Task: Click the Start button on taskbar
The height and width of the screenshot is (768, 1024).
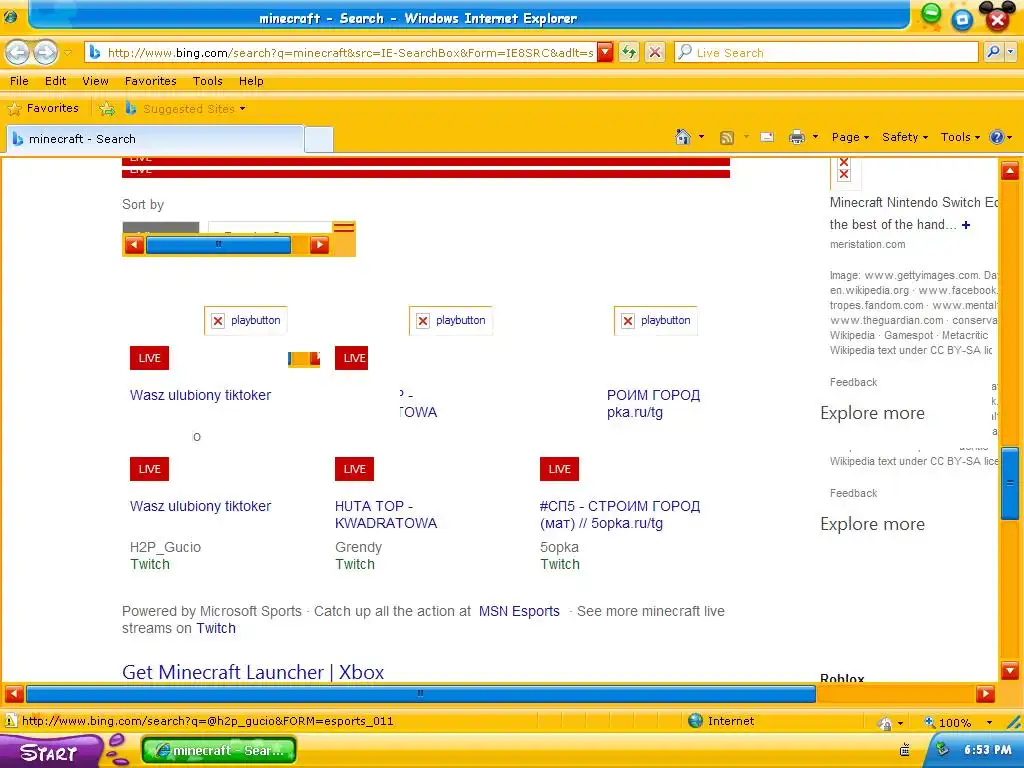Action: click(50, 752)
